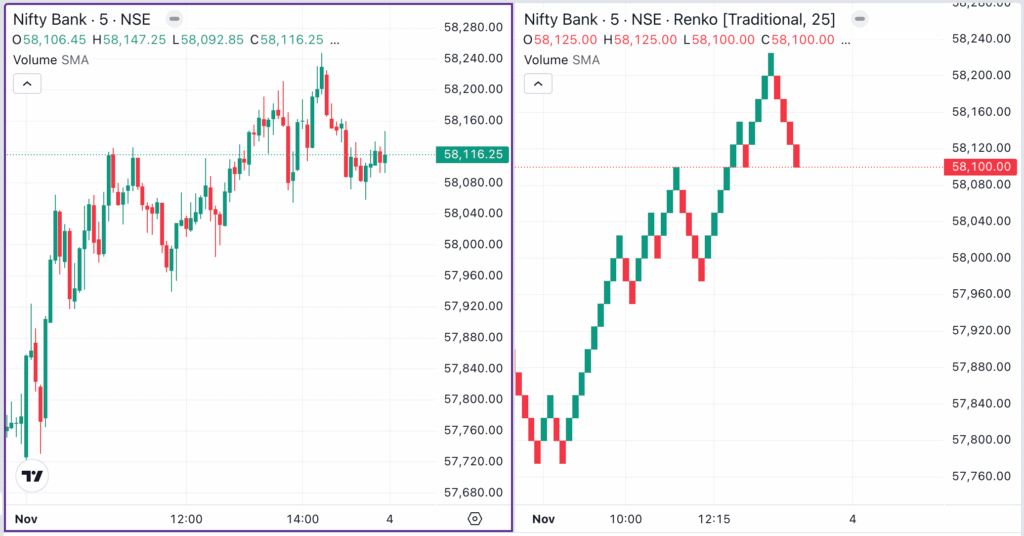
Task: Click the green 58,116.25 current price label
Action: [472, 154]
